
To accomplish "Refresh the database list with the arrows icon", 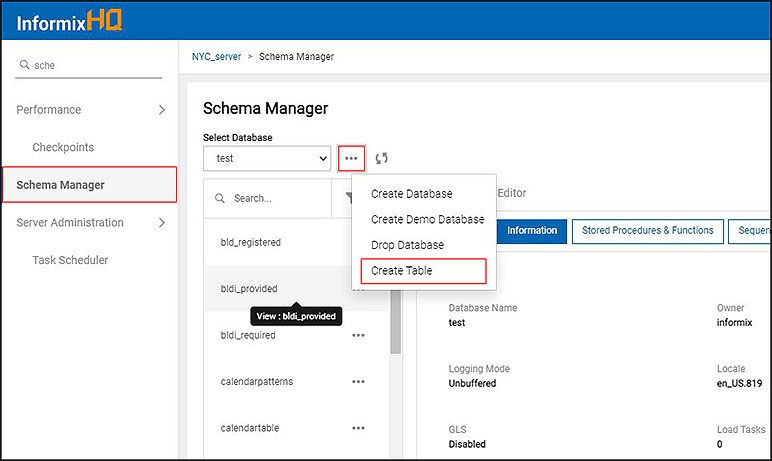I will point(381,158).
